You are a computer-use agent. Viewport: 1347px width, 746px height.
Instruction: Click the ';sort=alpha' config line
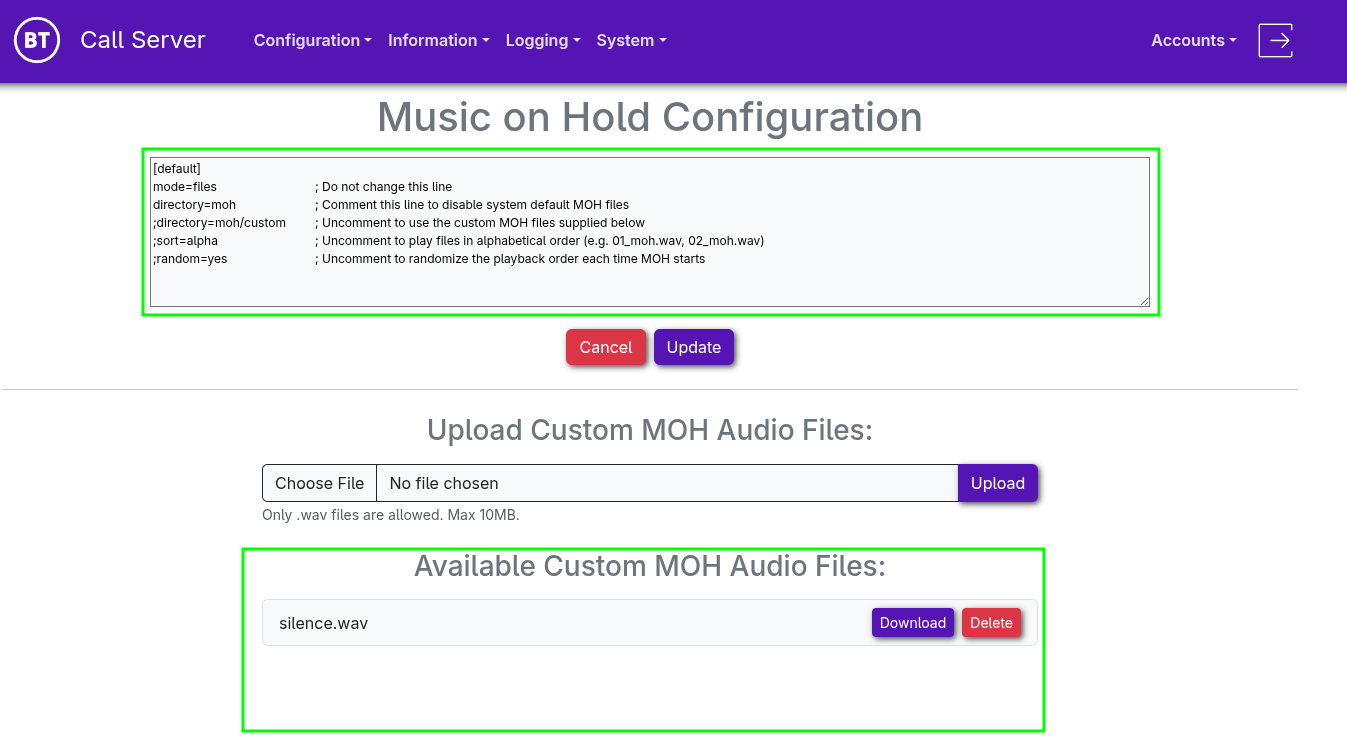pos(185,241)
